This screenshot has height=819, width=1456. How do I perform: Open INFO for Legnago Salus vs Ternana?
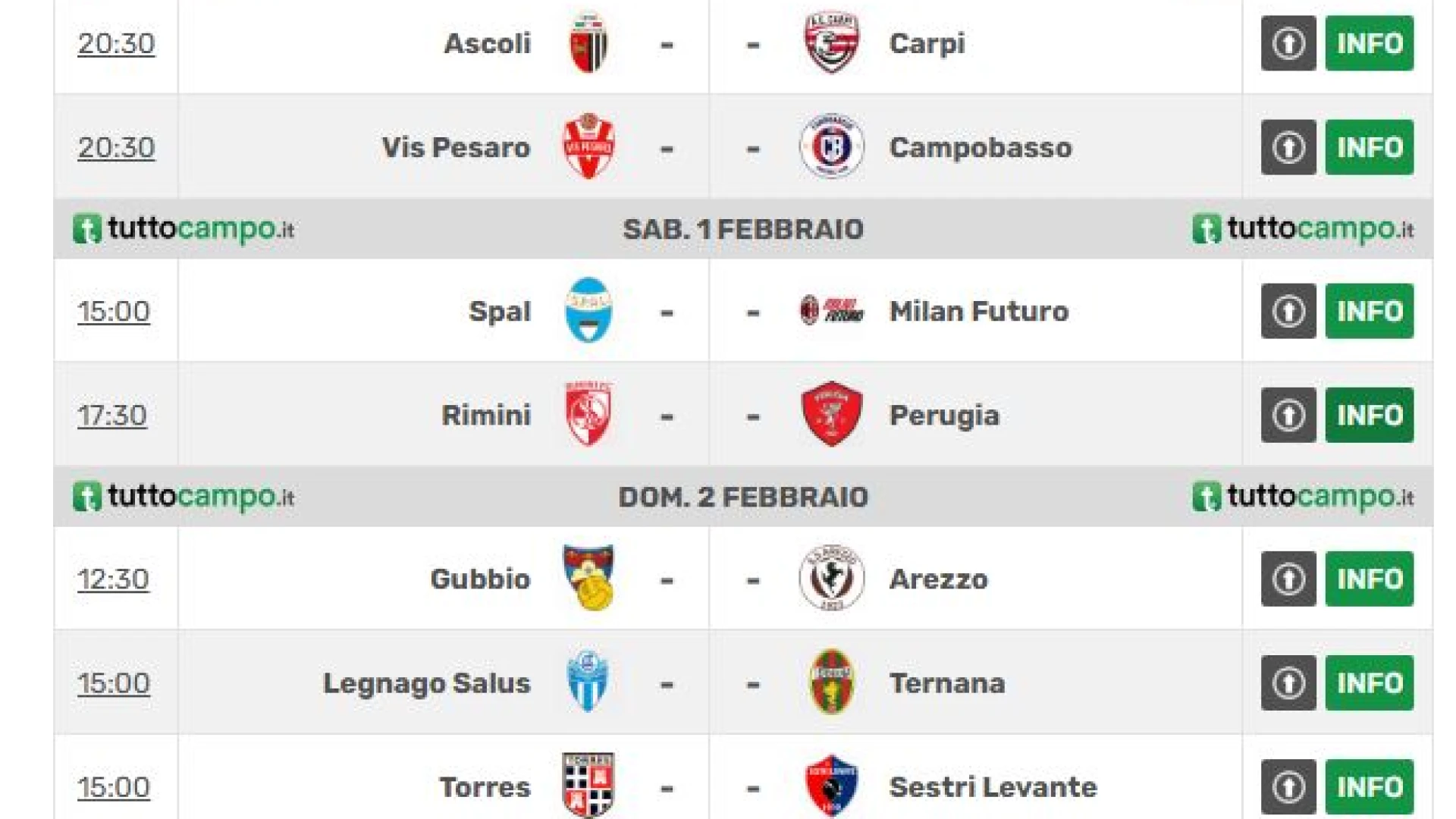[x=1370, y=682]
